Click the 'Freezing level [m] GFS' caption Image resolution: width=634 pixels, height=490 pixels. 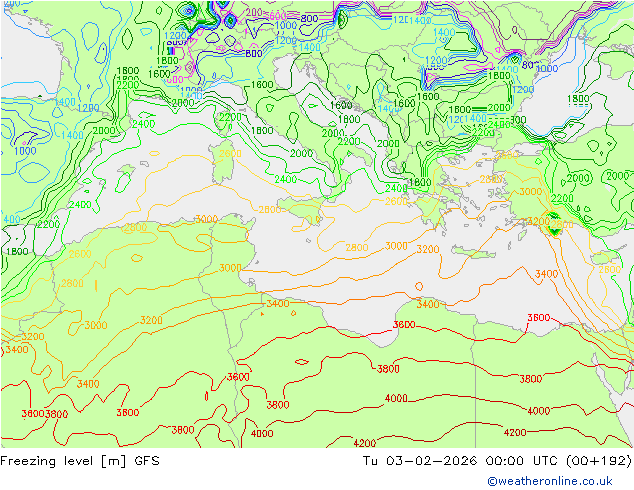(x=80, y=461)
